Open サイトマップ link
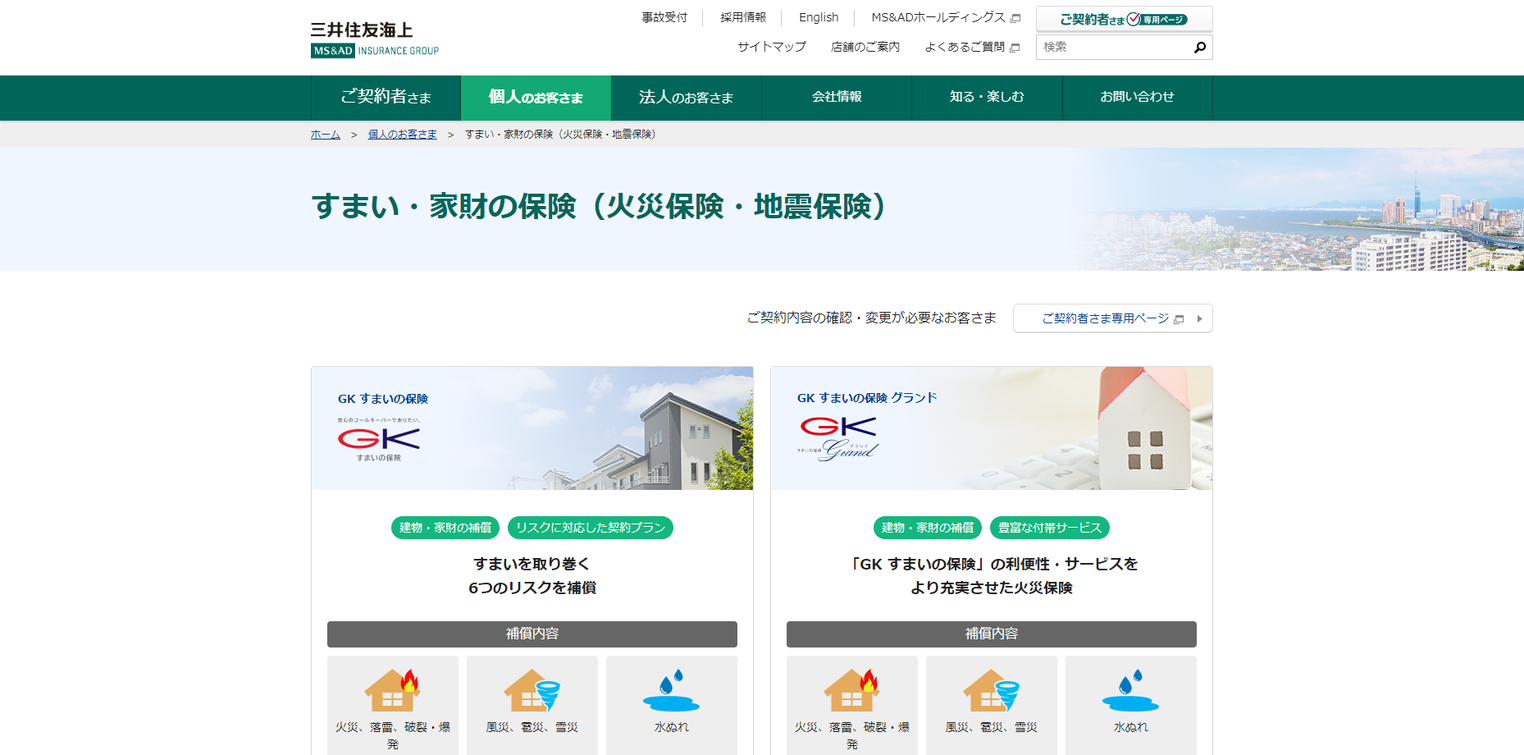Viewport: 1524px width, 755px height. click(772, 47)
